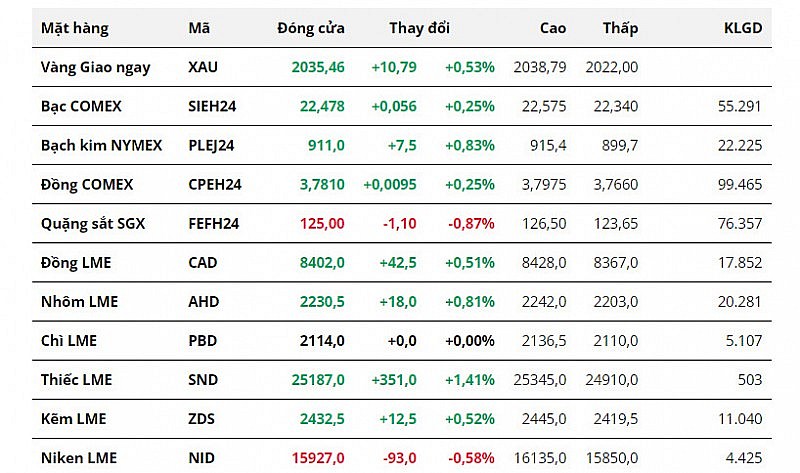This screenshot has width=800, height=473.
Task: Open the Đồng COMEX commodity entry
Action: 87,184
